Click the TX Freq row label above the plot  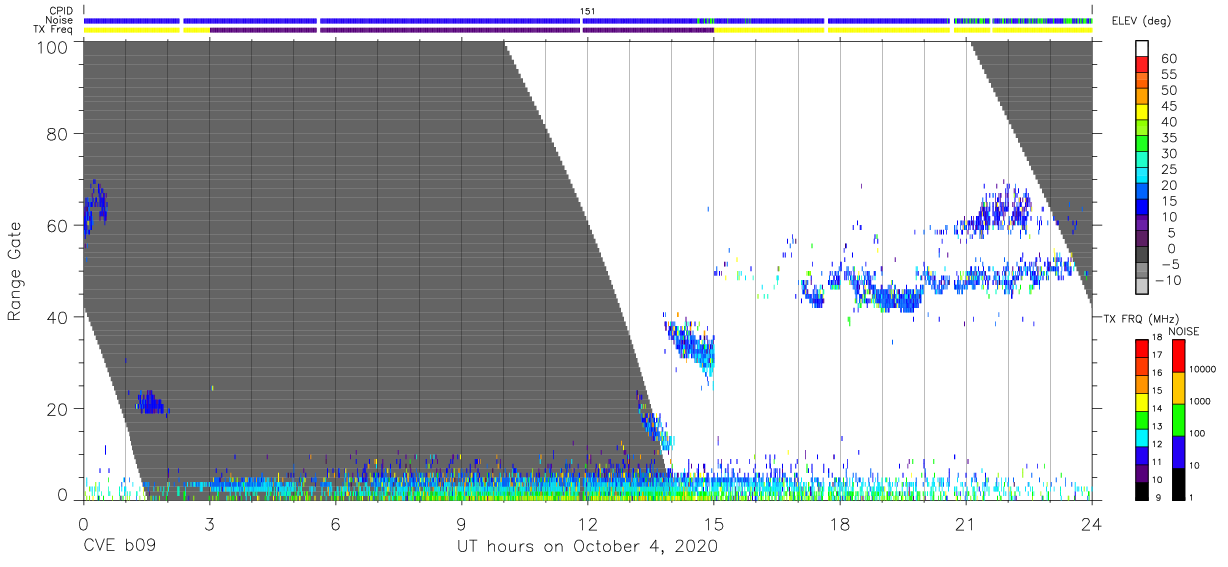53,29
